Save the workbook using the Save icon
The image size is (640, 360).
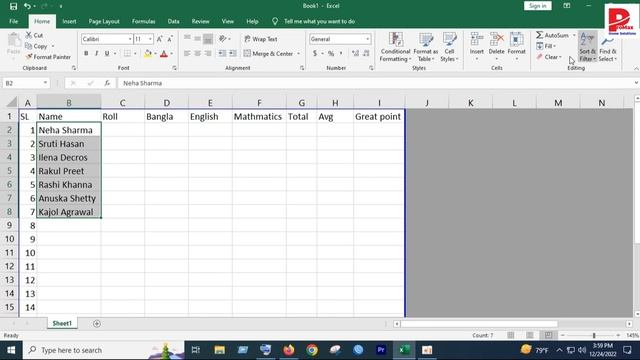click(x=13, y=6)
